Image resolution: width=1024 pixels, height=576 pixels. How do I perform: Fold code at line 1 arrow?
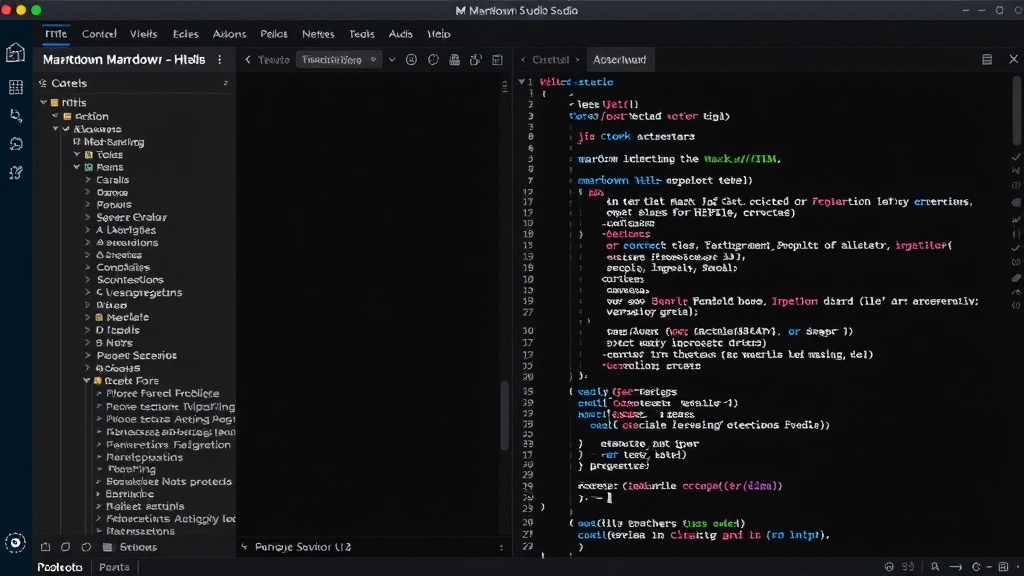pos(521,82)
